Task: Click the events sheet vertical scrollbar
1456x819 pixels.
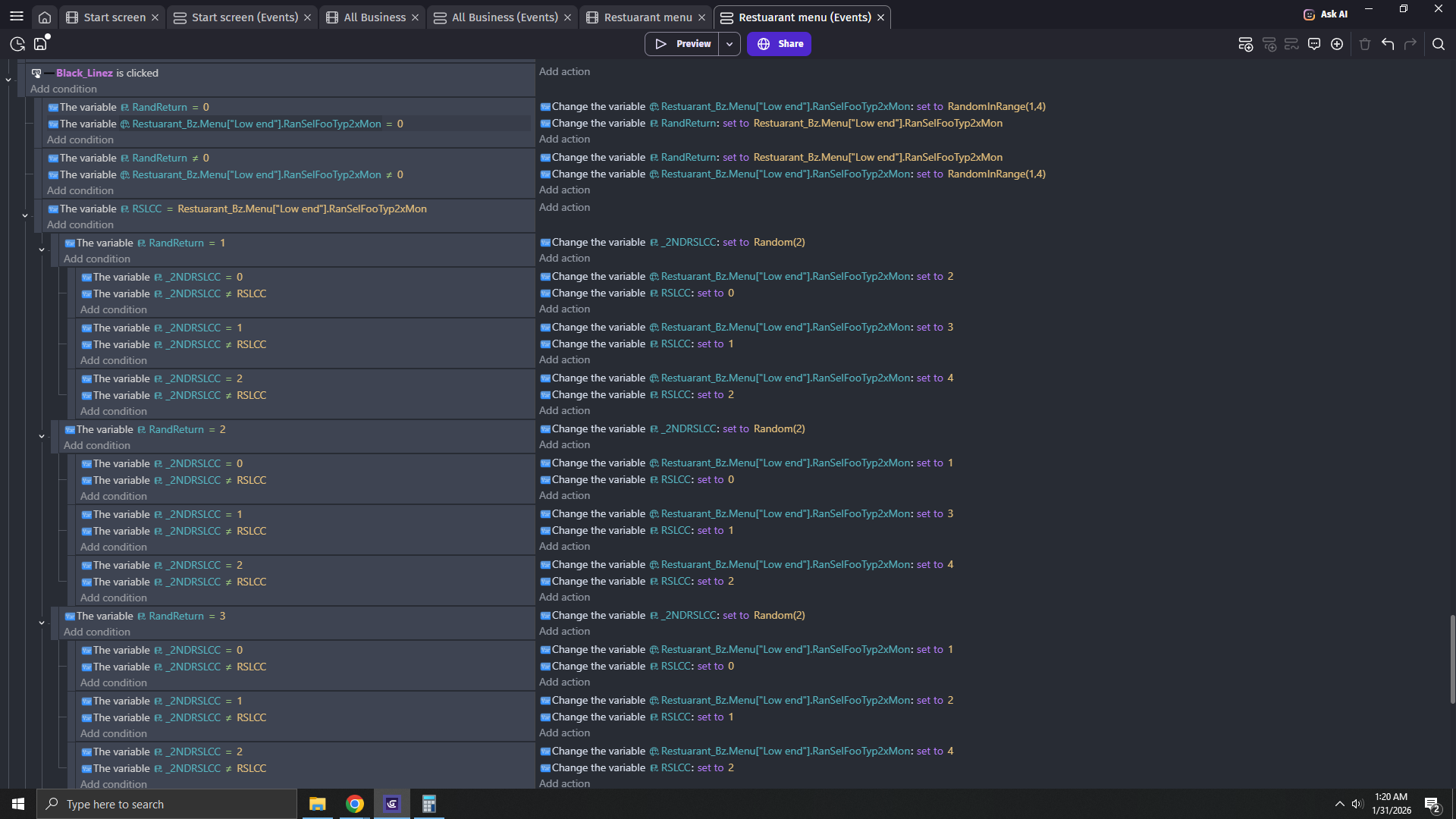Action: coord(1452,658)
